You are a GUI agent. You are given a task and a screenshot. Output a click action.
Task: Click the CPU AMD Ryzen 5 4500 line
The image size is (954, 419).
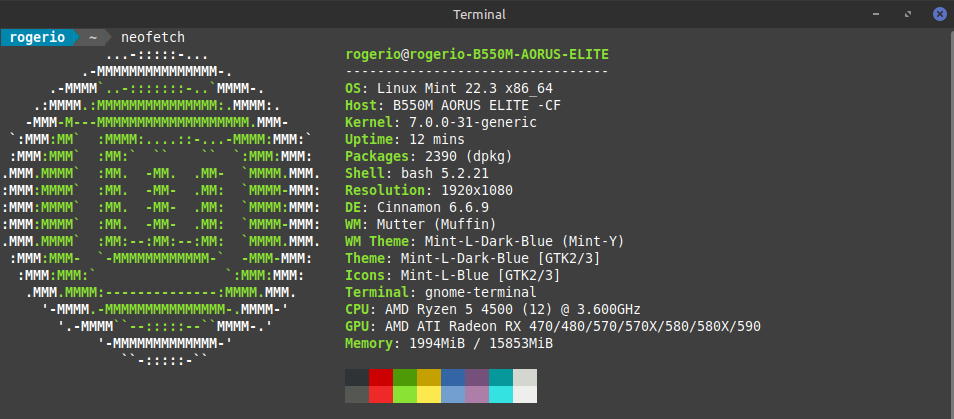point(493,310)
